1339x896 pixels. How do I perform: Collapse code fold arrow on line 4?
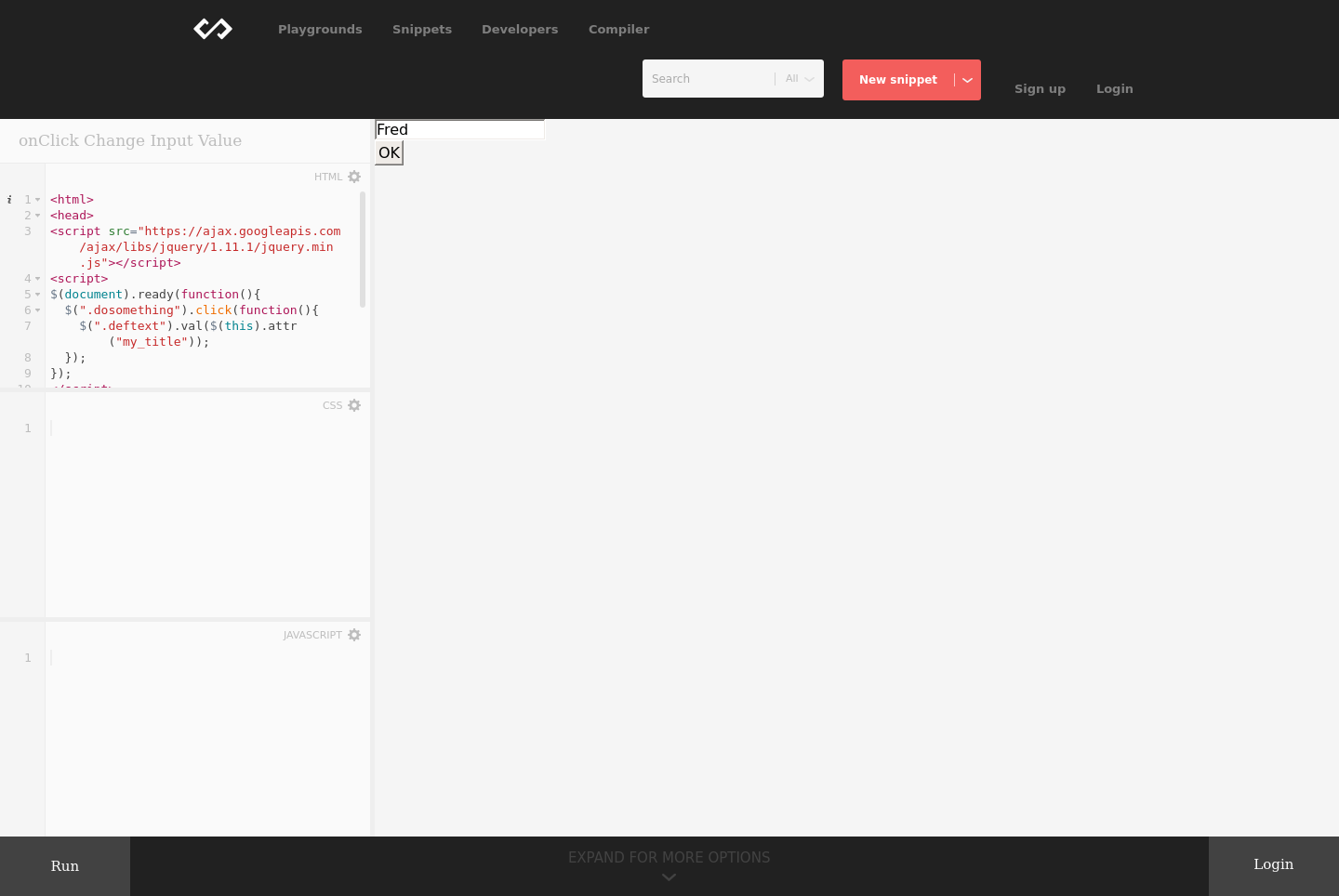(x=38, y=279)
